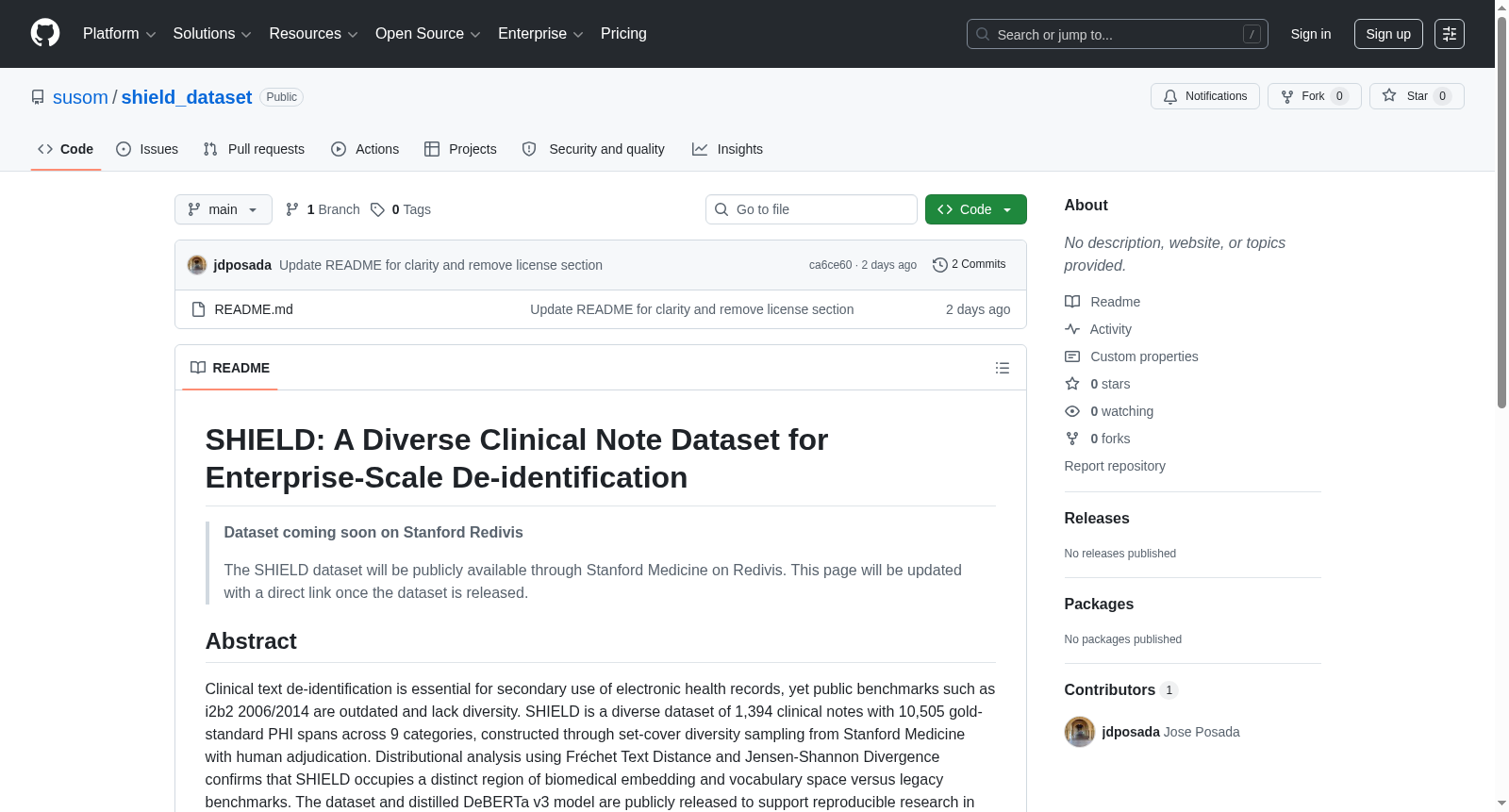The image size is (1509, 812).
Task: Click the Sign in link
Action: tap(1311, 34)
